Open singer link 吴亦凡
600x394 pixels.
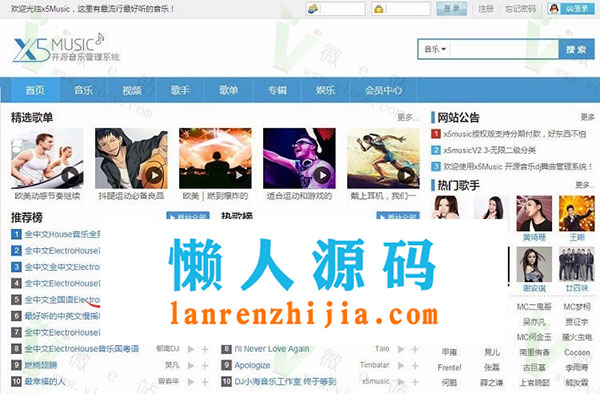(534, 322)
